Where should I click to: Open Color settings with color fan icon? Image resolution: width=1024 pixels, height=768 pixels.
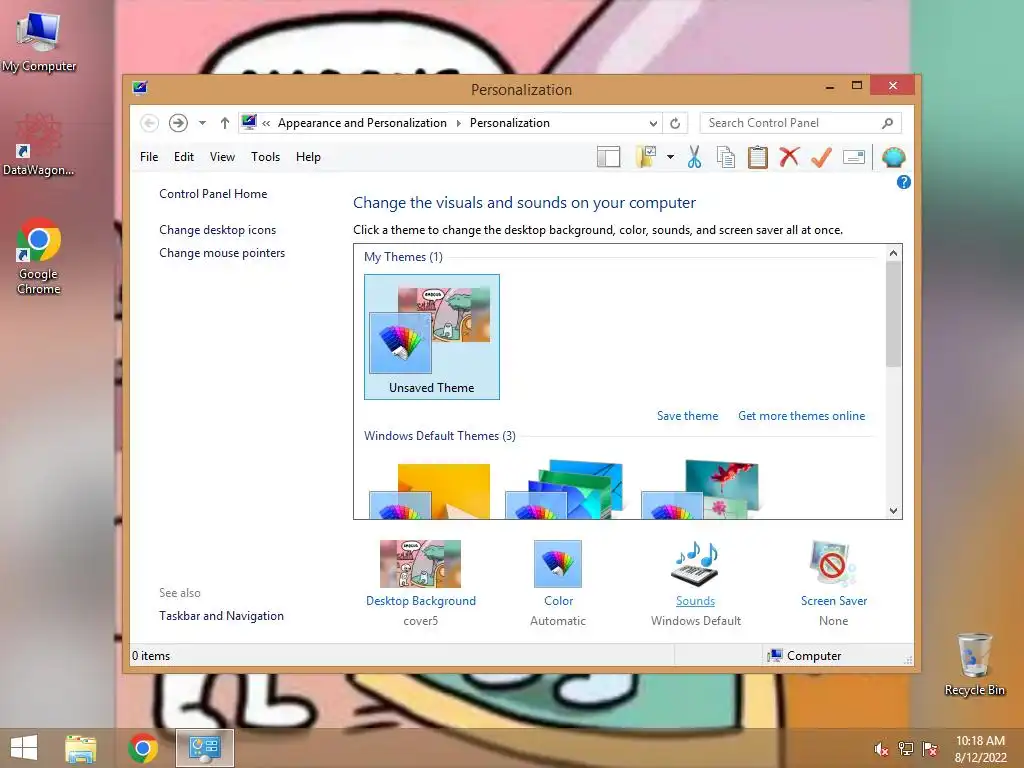[558, 583]
